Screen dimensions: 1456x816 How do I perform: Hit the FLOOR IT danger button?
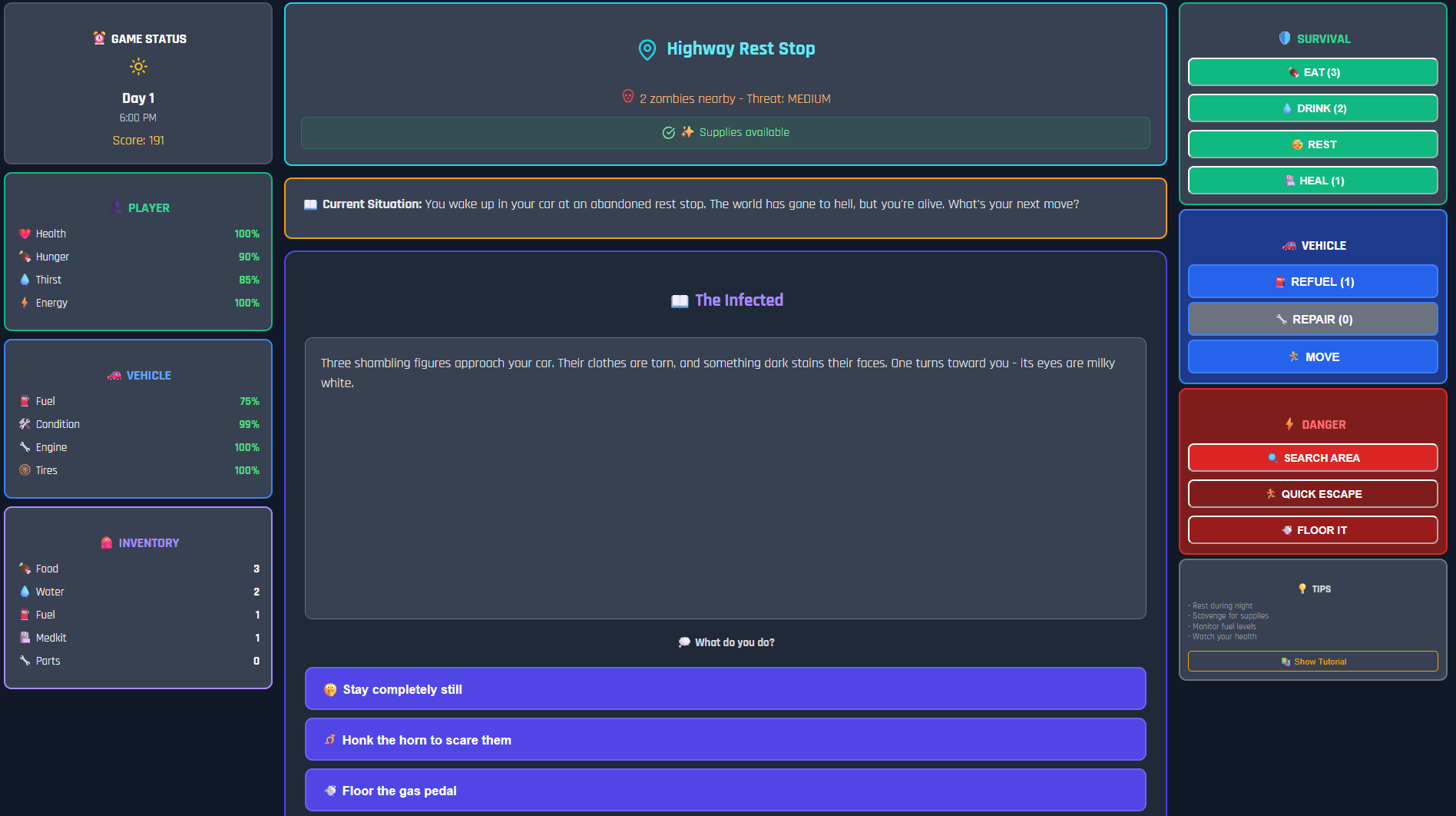(x=1312, y=530)
